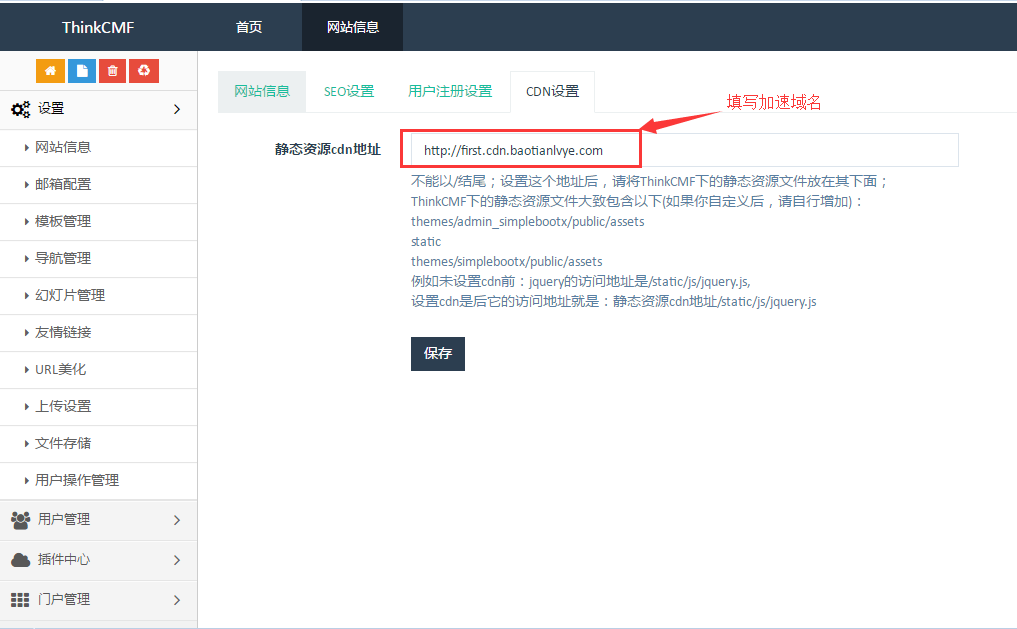Switch to the 用户注册设置 tab
The image size is (1017, 629).
[450, 91]
